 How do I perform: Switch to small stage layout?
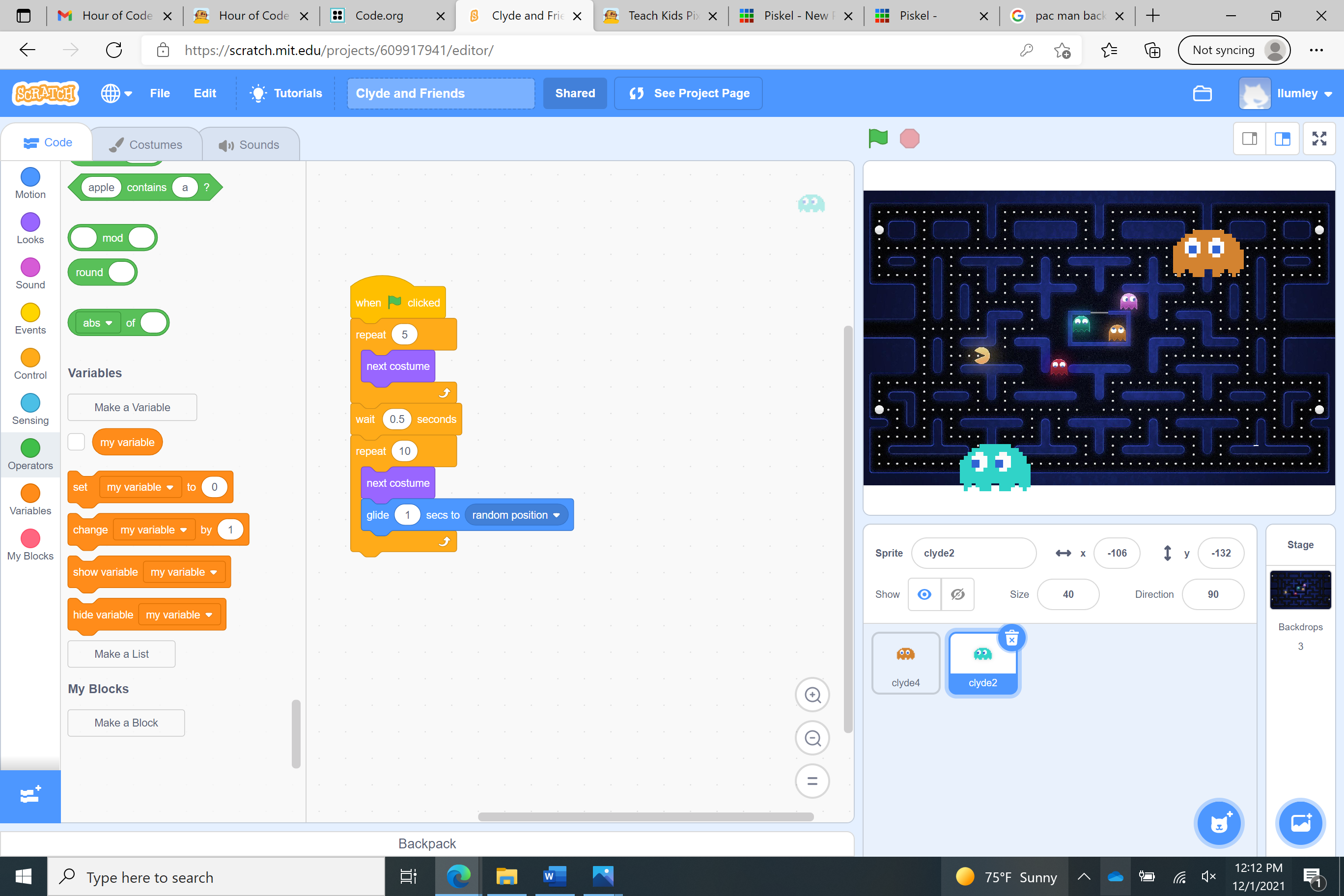[x=1249, y=139]
